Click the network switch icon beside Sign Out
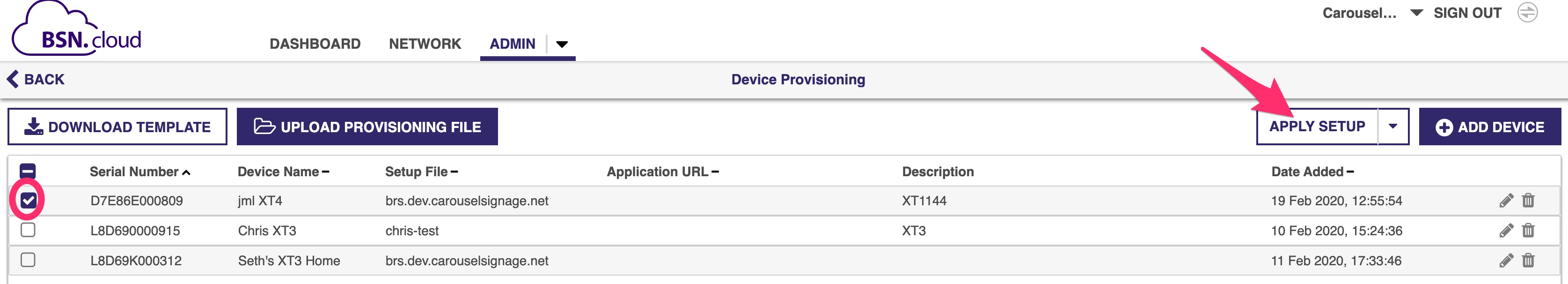Screen dimensions: 1568x284 1527,12
